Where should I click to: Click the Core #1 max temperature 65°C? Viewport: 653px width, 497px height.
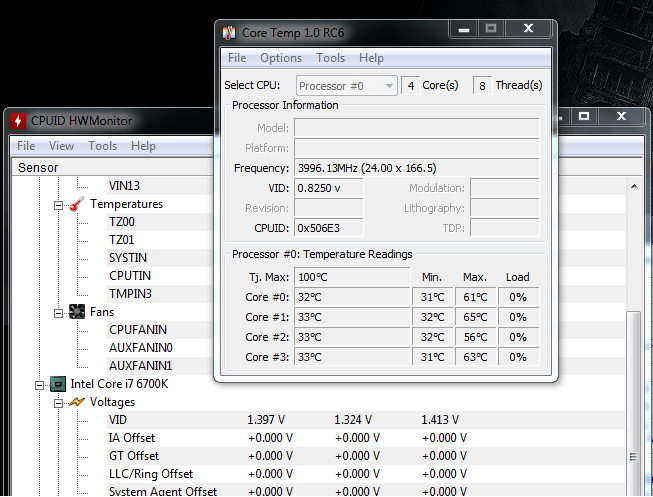475,317
